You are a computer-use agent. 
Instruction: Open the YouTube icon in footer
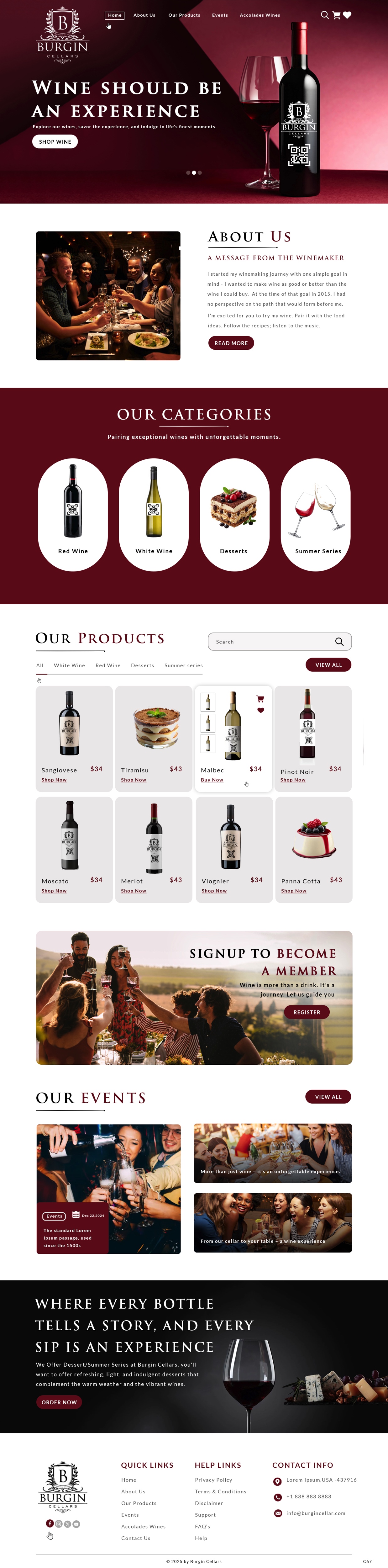(x=76, y=1523)
